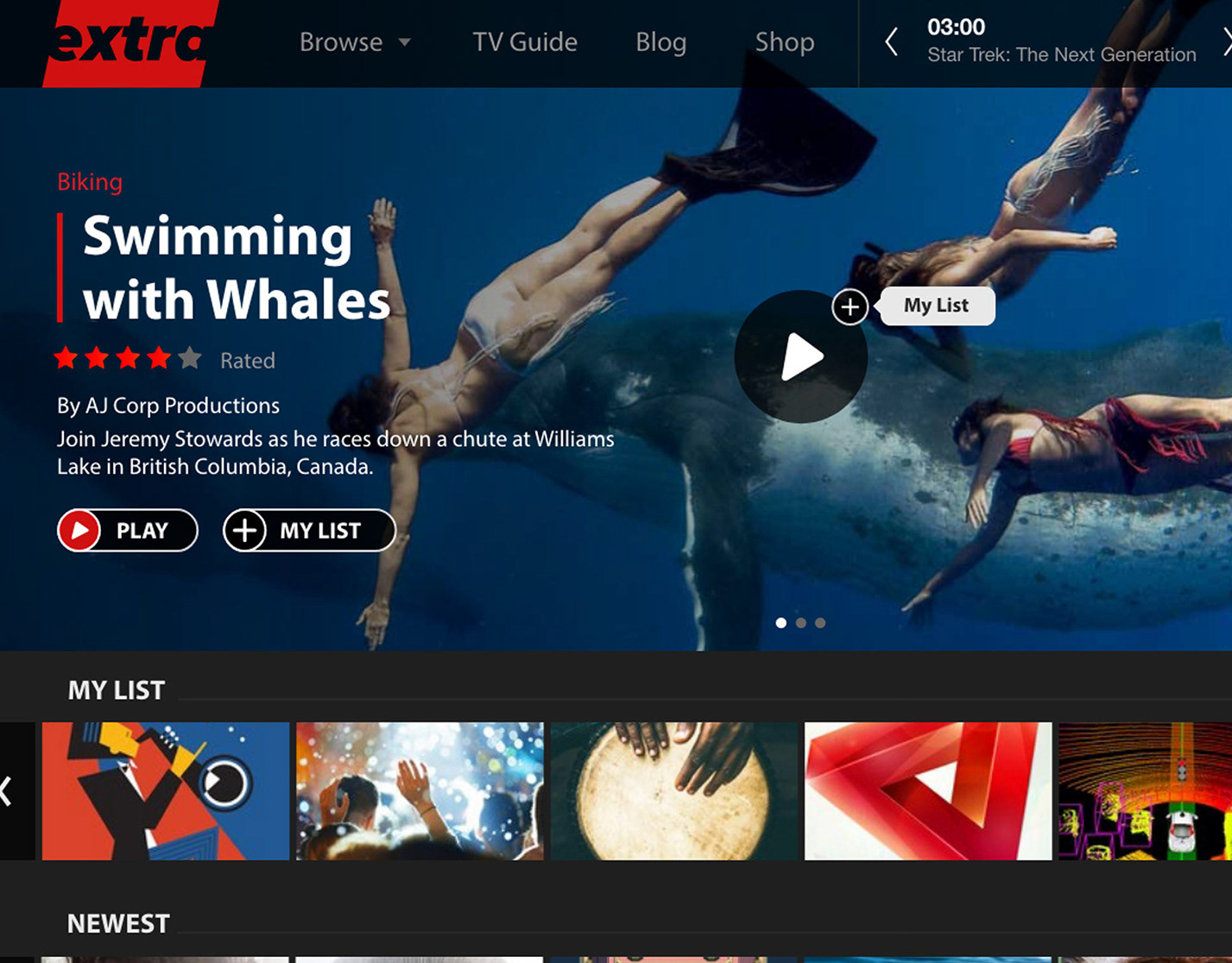Screen dimensions: 1232x963
Task: Open the concert crowd thumbnail
Action: (x=420, y=791)
